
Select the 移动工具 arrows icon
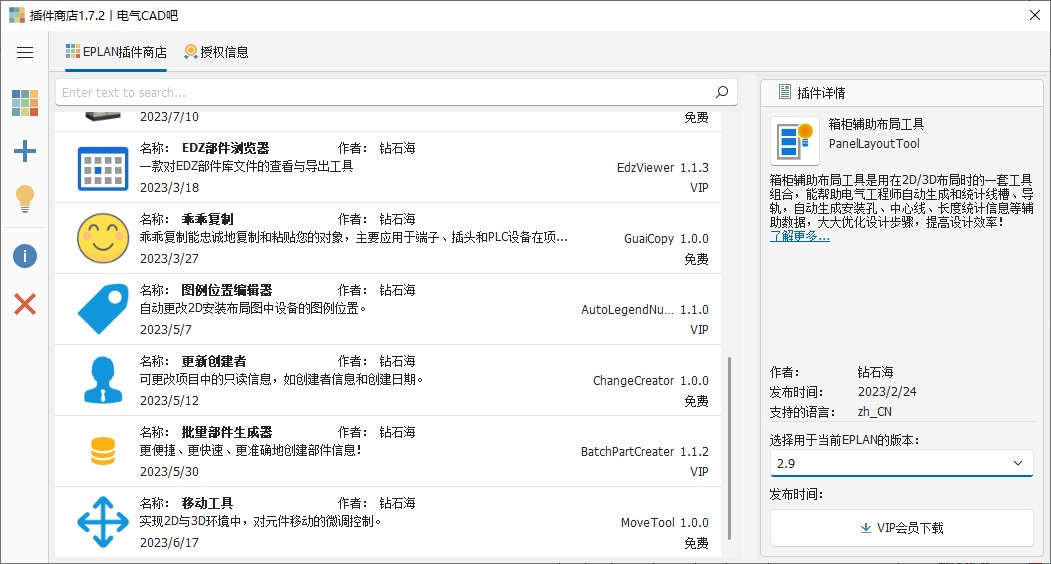pyautogui.click(x=103, y=522)
